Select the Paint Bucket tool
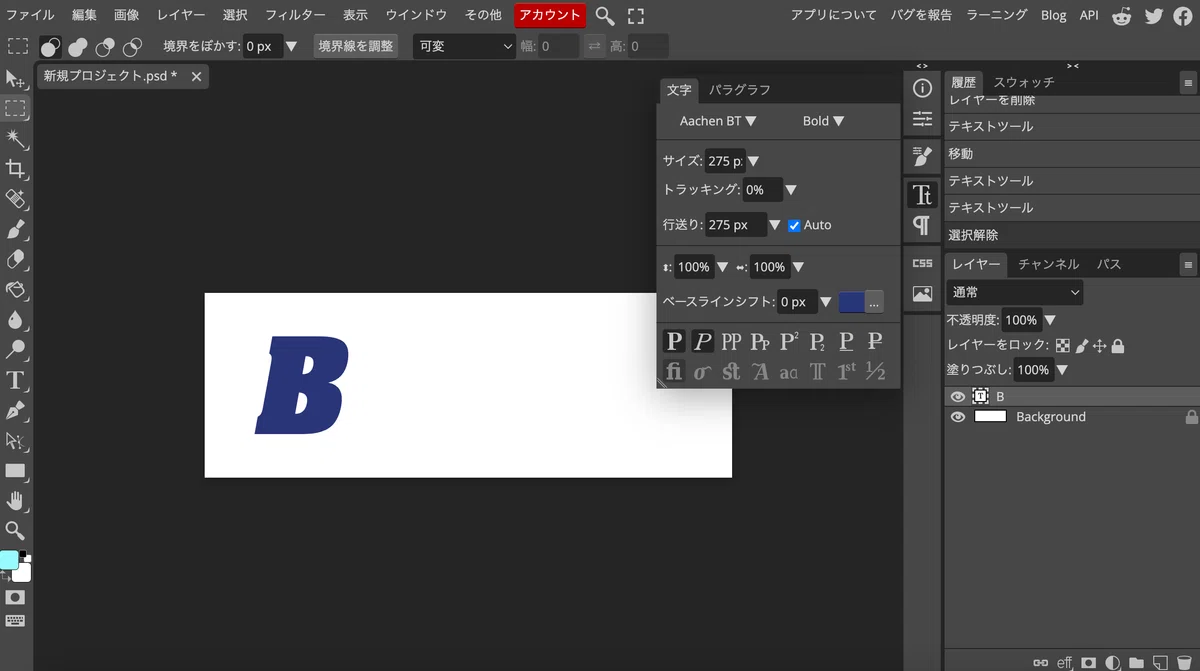Viewport: 1200px width, 671px height. [x=15, y=289]
